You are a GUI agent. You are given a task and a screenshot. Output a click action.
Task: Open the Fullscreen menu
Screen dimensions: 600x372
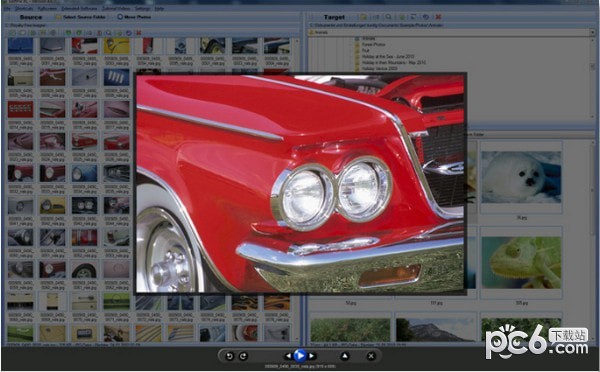point(48,8)
